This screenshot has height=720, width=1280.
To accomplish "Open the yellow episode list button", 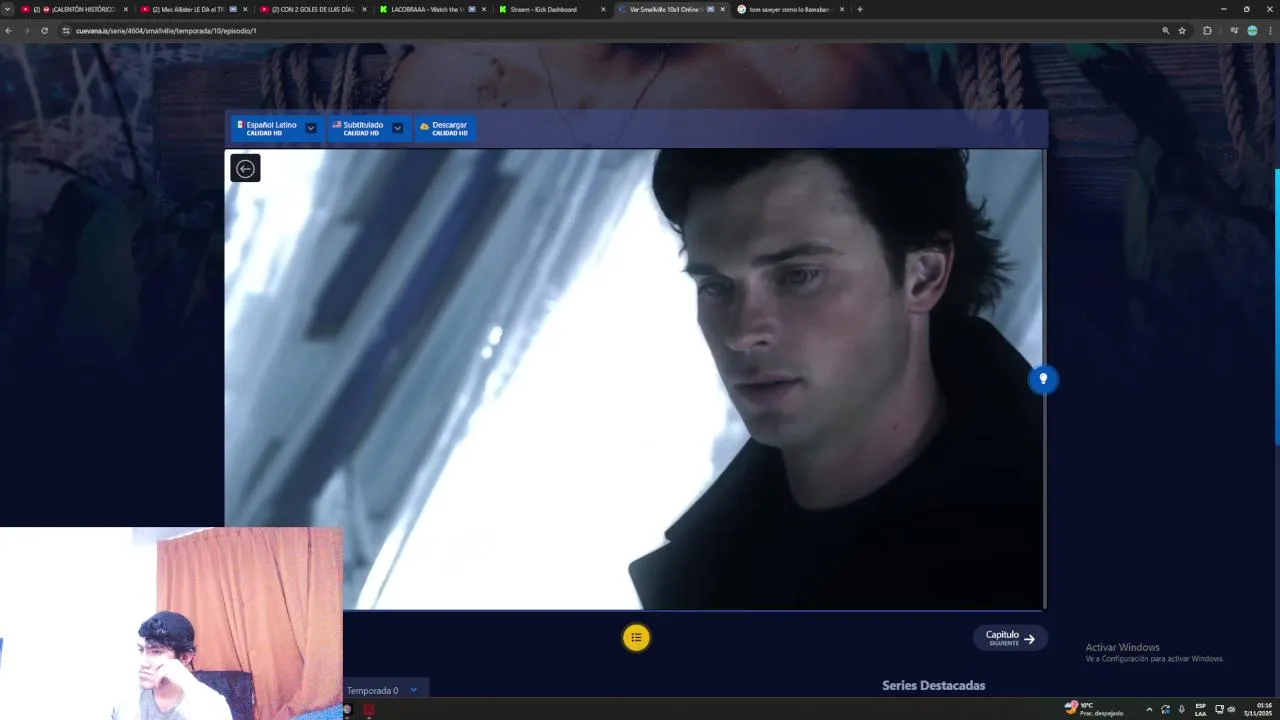I will point(636,638).
